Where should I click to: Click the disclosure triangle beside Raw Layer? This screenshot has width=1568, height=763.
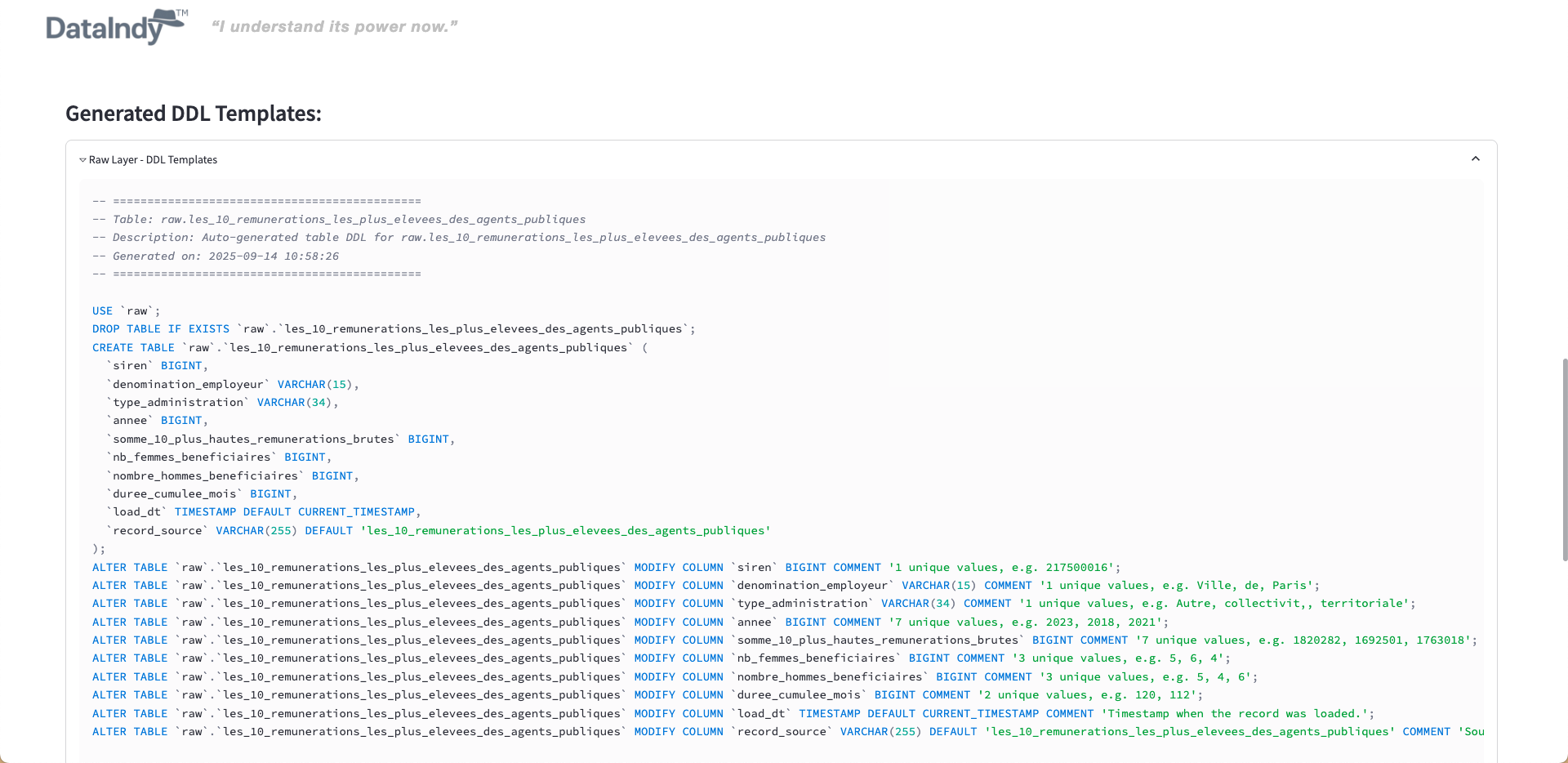[82, 159]
